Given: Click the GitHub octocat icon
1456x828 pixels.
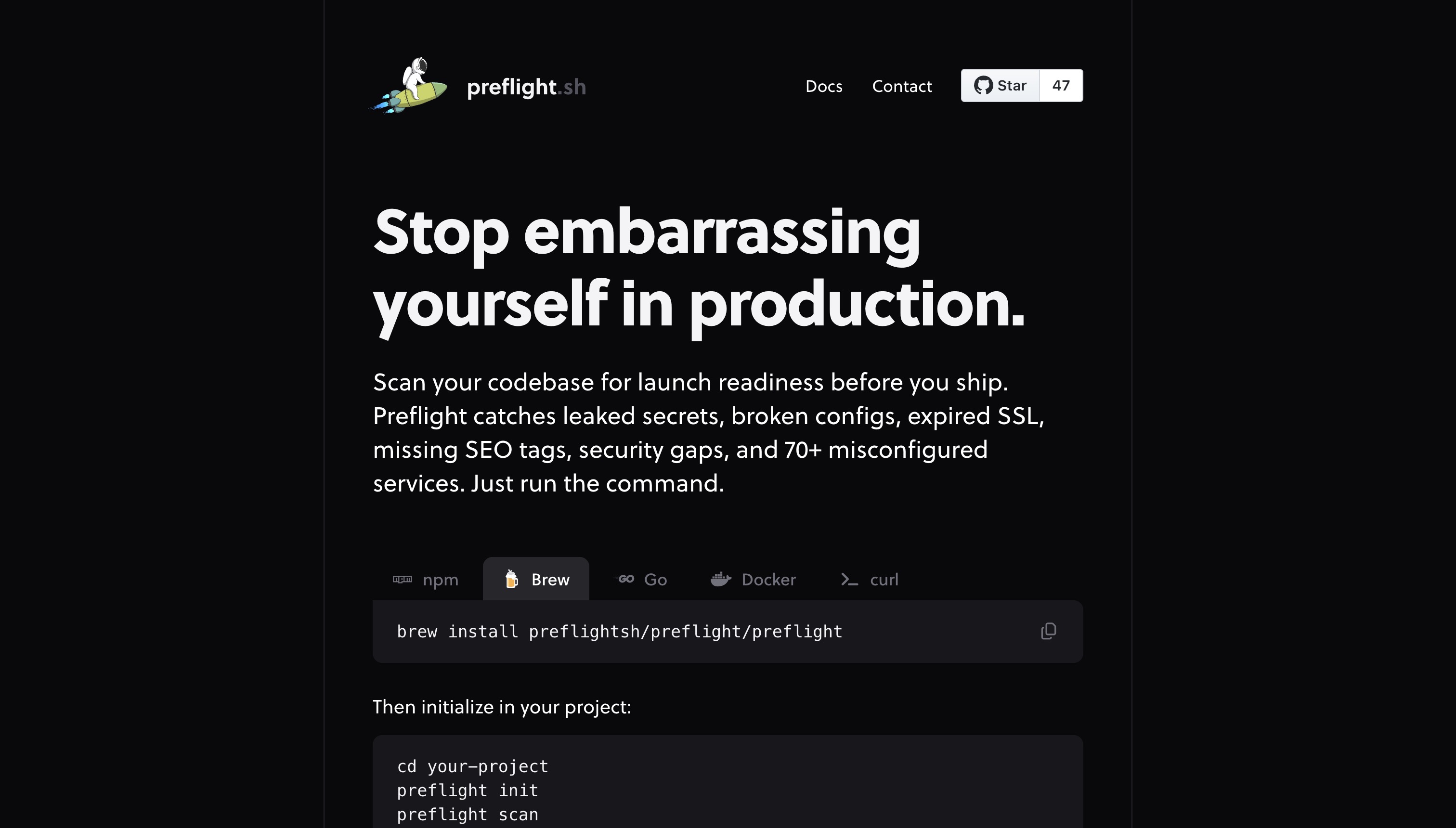Looking at the screenshot, I should coord(983,85).
